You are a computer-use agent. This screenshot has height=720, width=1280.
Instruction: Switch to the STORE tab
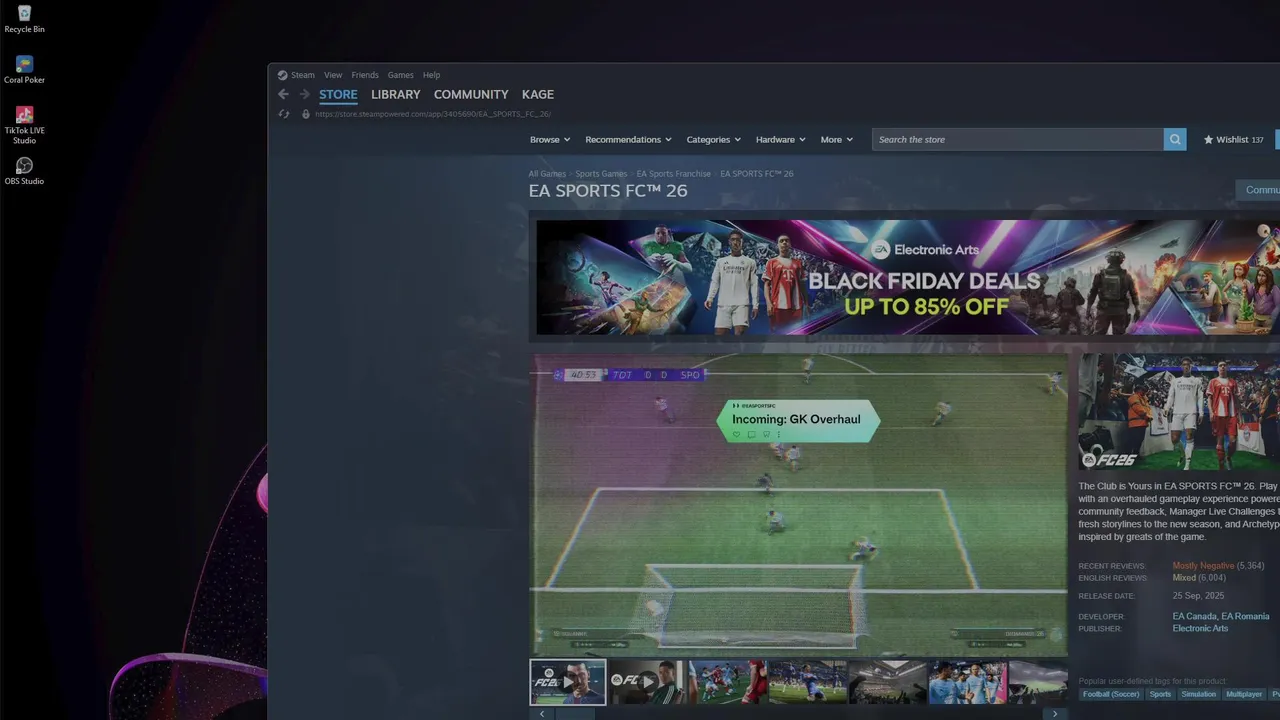point(338,94)
